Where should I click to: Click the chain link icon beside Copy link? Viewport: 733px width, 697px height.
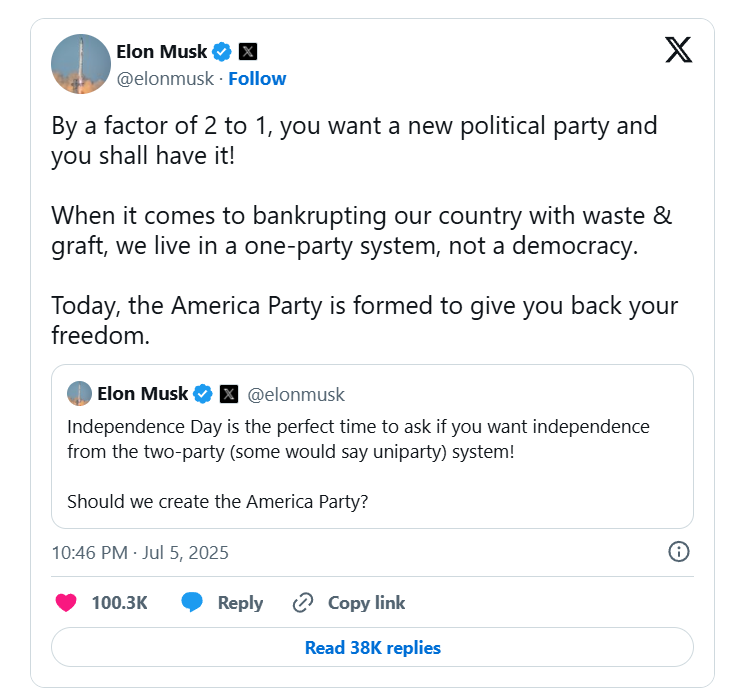point(303,603)
